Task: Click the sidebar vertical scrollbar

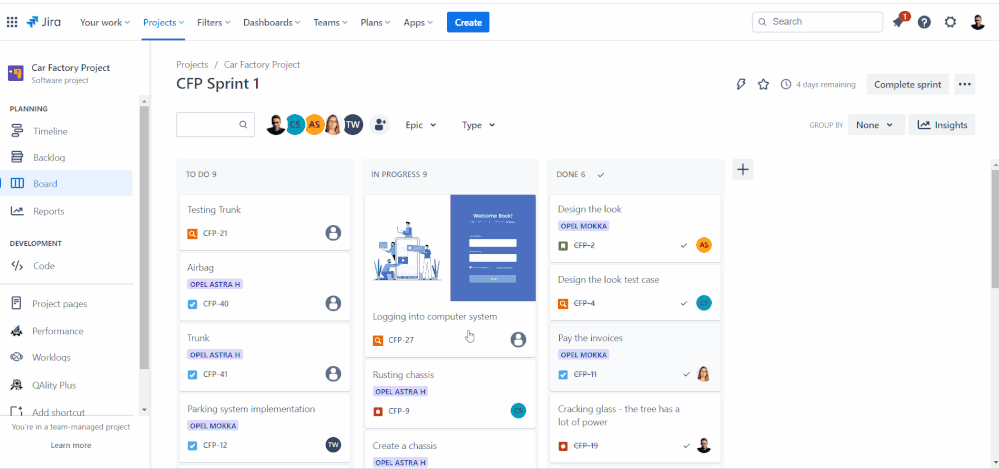Action: coord(144,238)
